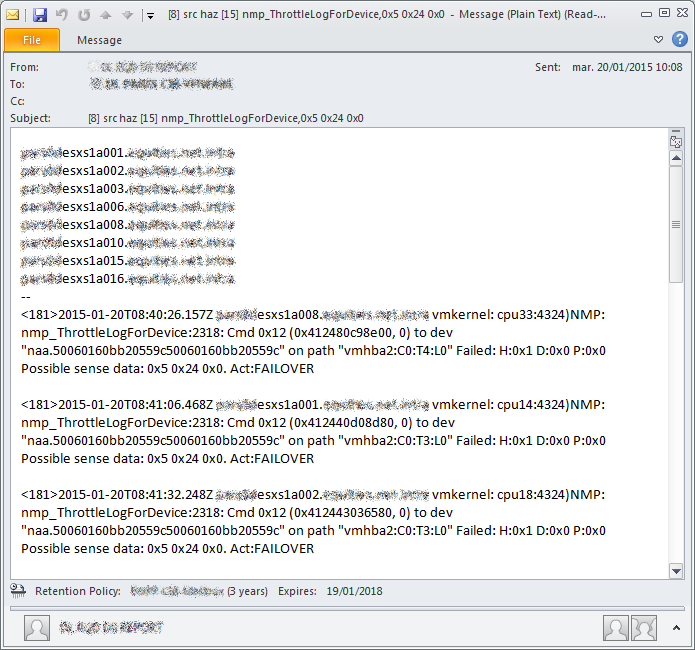Click the envelope application icon in title bar

click(13, 15)
